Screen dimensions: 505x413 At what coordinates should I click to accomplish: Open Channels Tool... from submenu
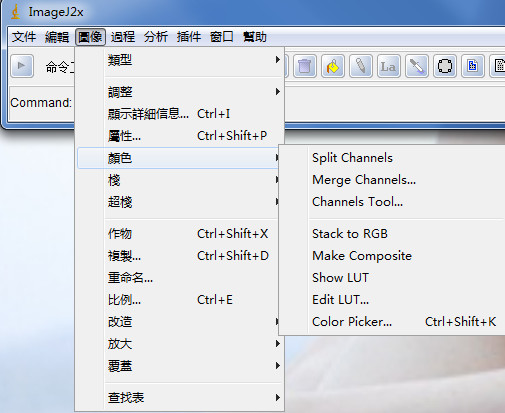(392, 202)
